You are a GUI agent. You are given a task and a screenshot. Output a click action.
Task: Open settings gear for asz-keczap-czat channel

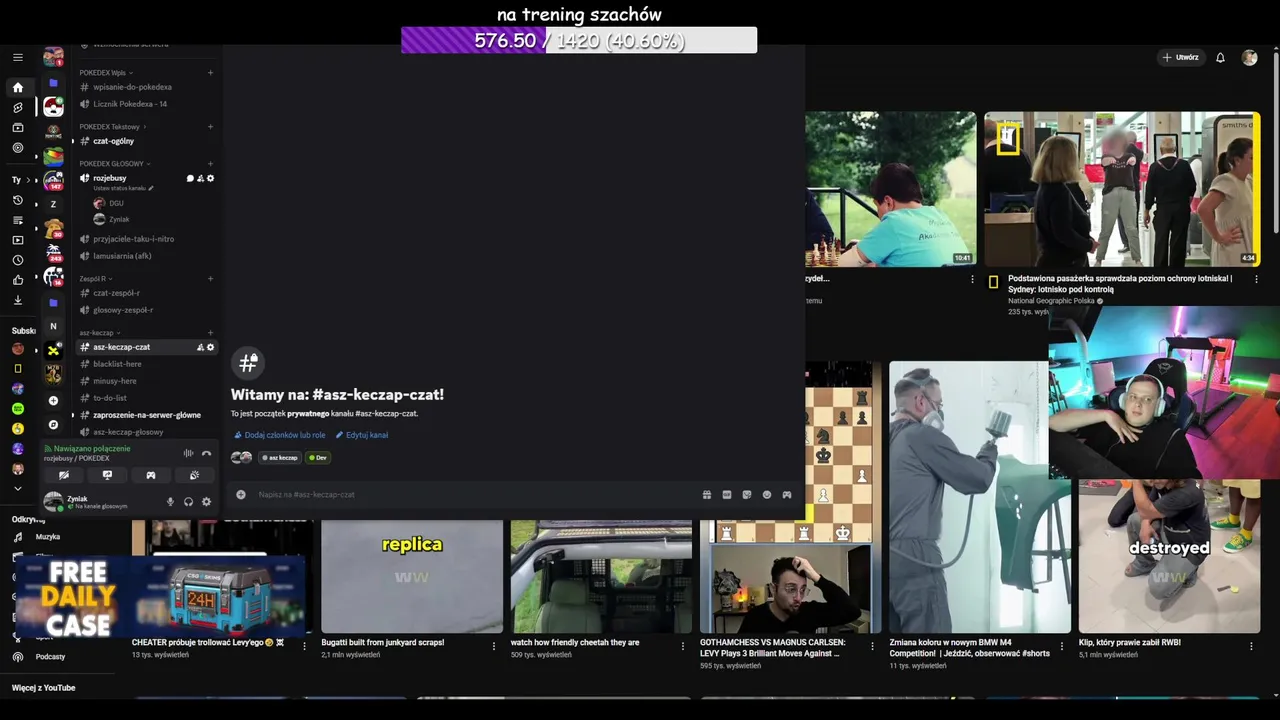click(x=210, y=347)
